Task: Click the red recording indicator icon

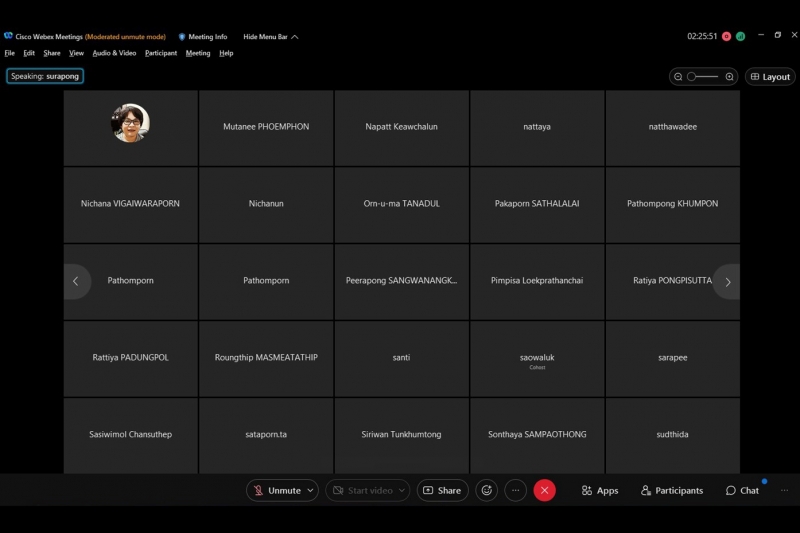Action: click(x=727, y=36)
